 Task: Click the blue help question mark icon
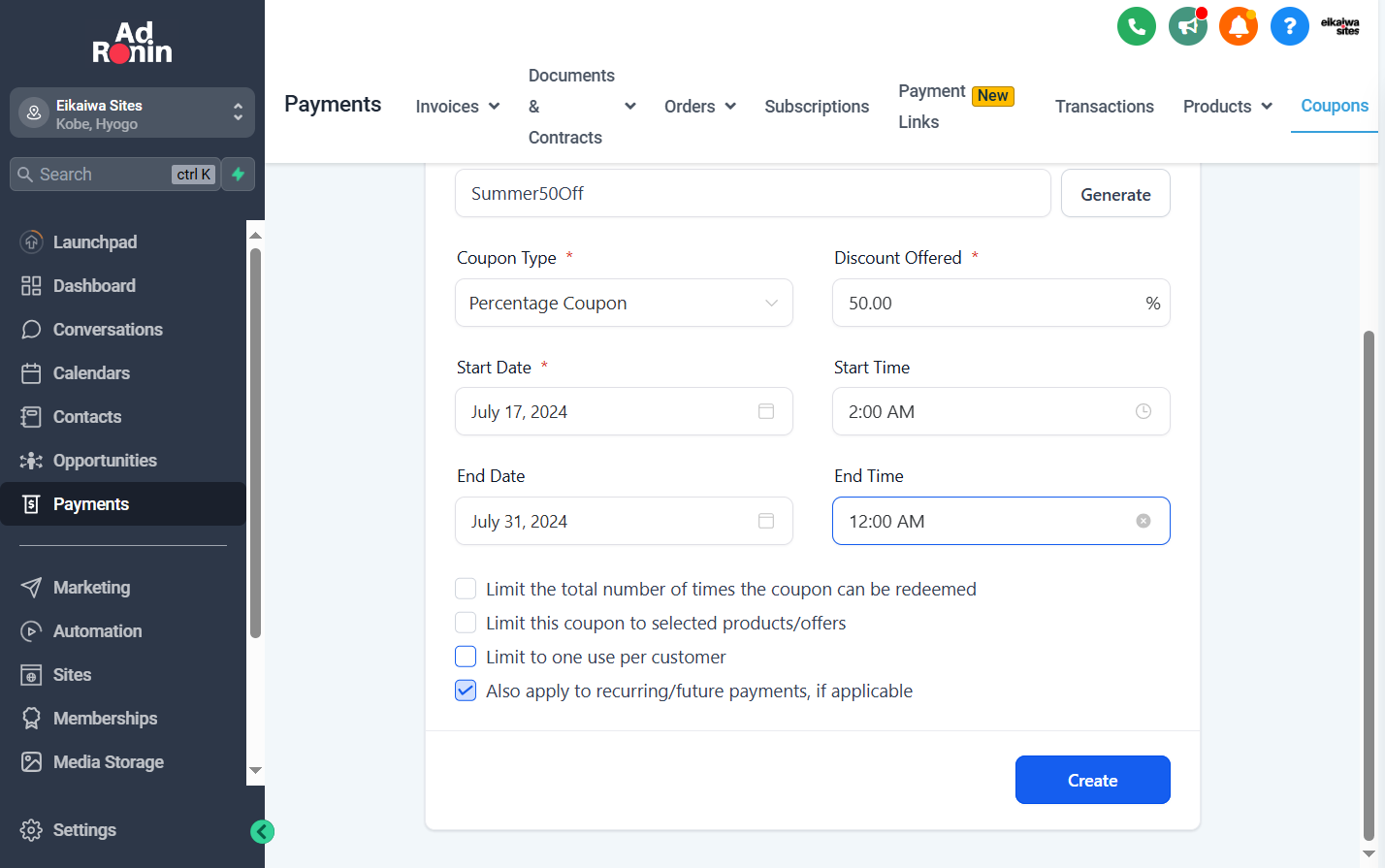point(1289,26)
